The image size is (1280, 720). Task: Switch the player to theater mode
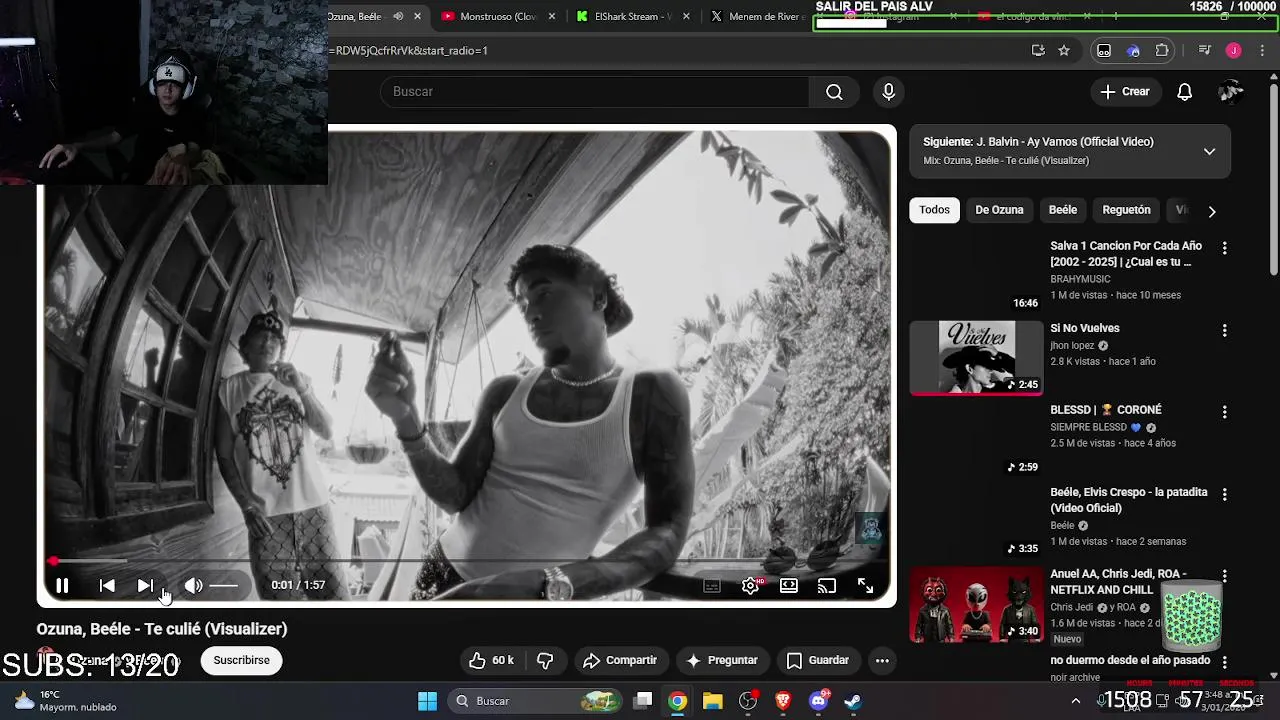pos(789,586)
